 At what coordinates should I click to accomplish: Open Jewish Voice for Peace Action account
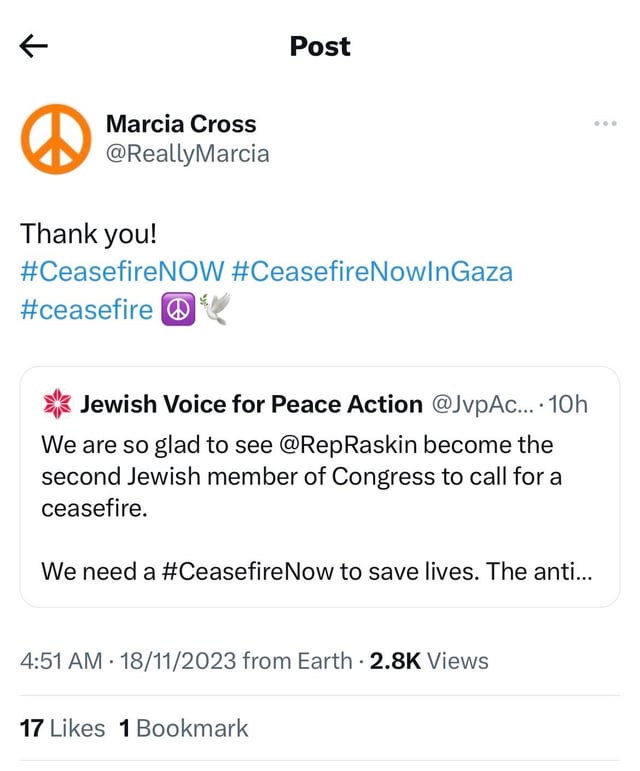[x=251, y=404]
